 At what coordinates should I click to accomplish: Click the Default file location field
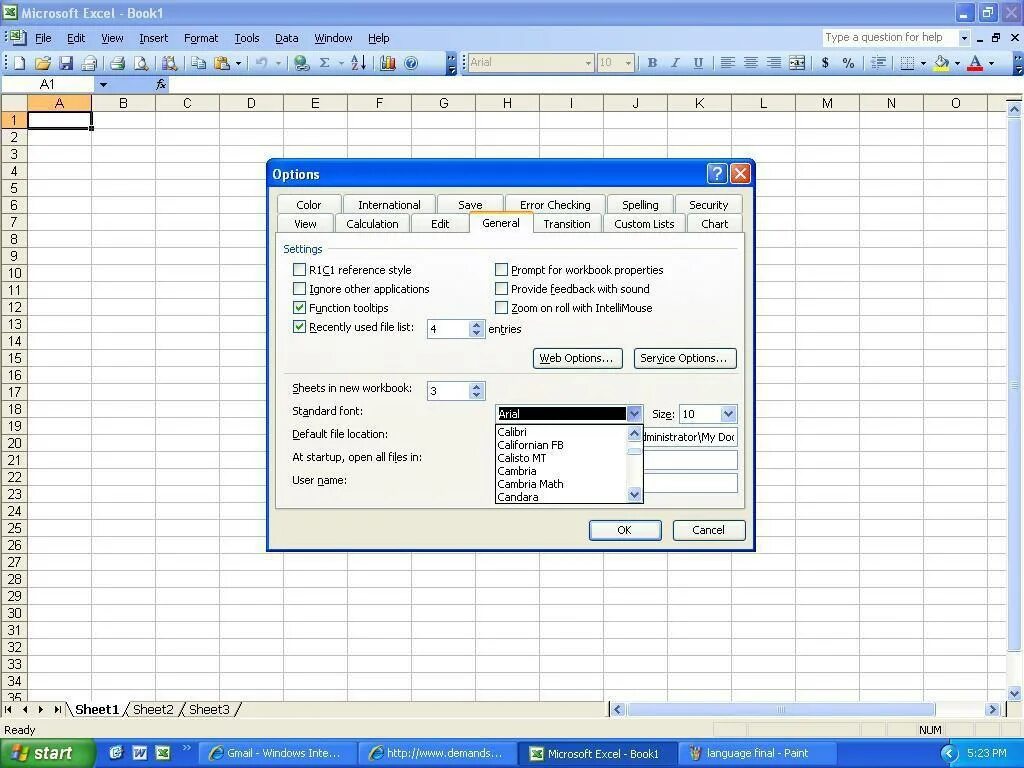tap(690, 437)
